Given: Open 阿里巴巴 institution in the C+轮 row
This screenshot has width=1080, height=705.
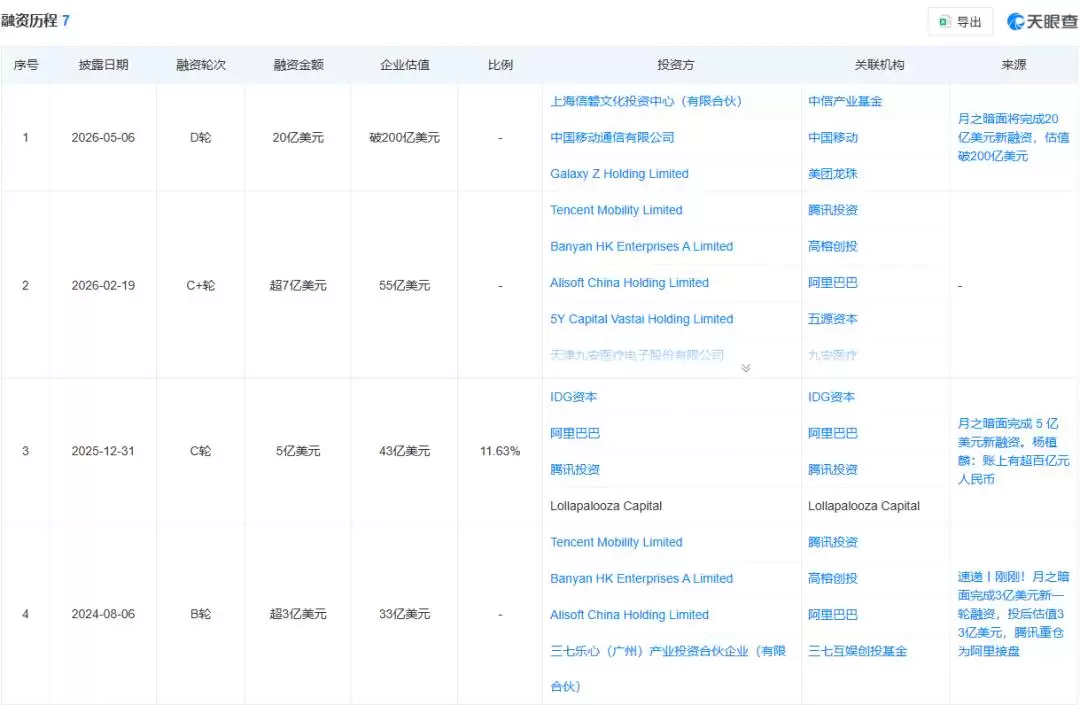Looking at the screenshot, I should coord(832,283).
